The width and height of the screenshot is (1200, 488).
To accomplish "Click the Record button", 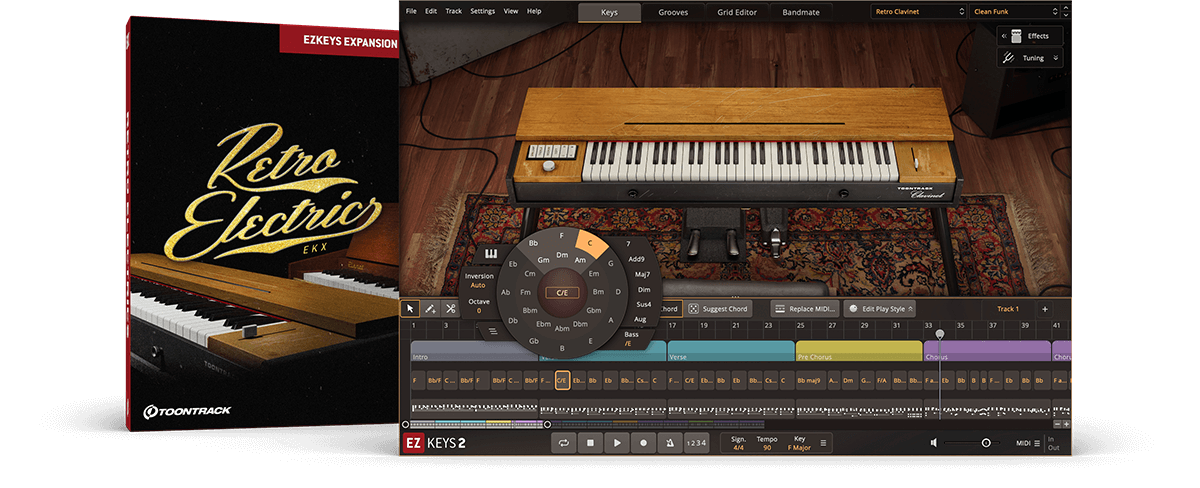I will pos(643,443).
